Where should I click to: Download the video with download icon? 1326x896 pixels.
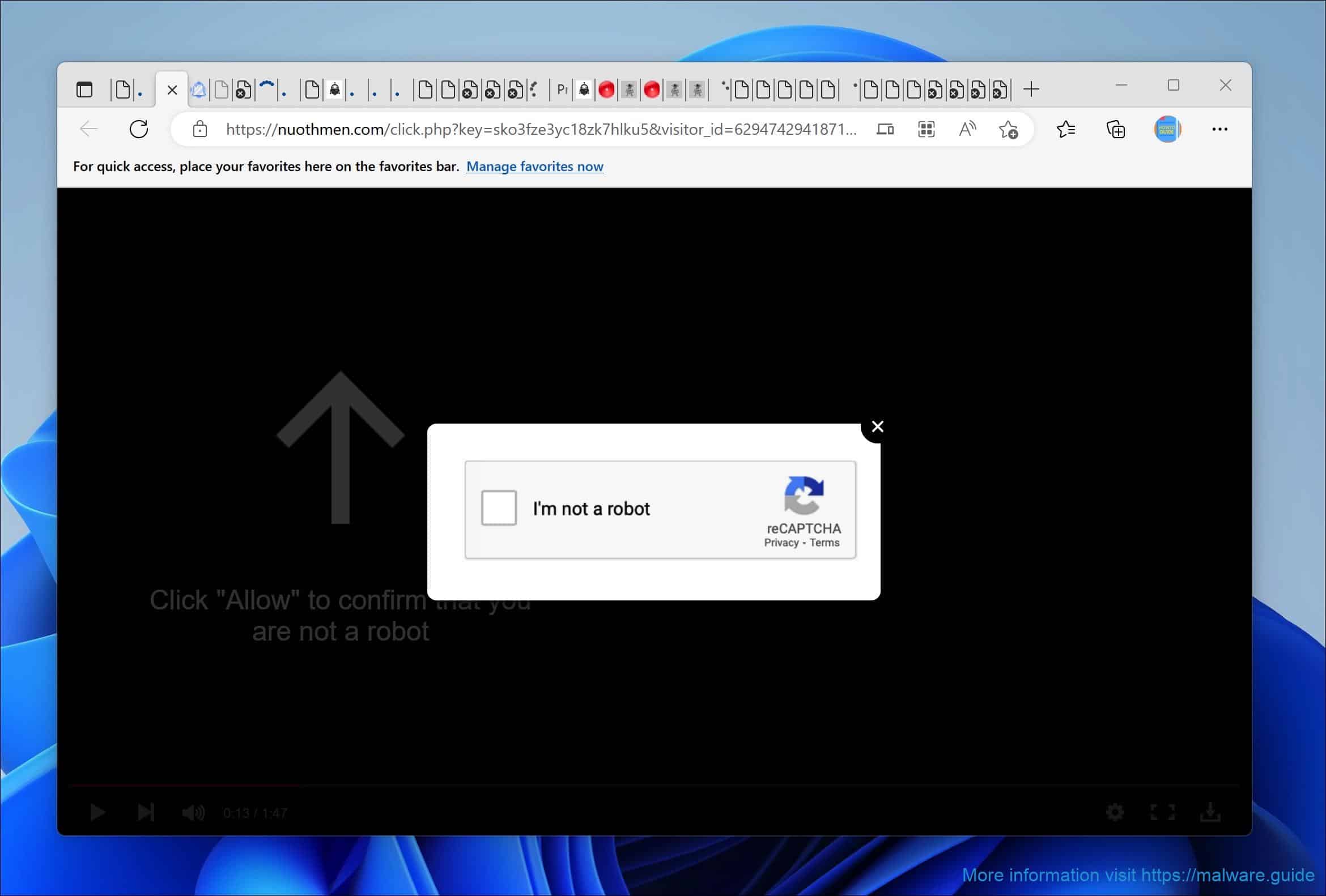1210,812
